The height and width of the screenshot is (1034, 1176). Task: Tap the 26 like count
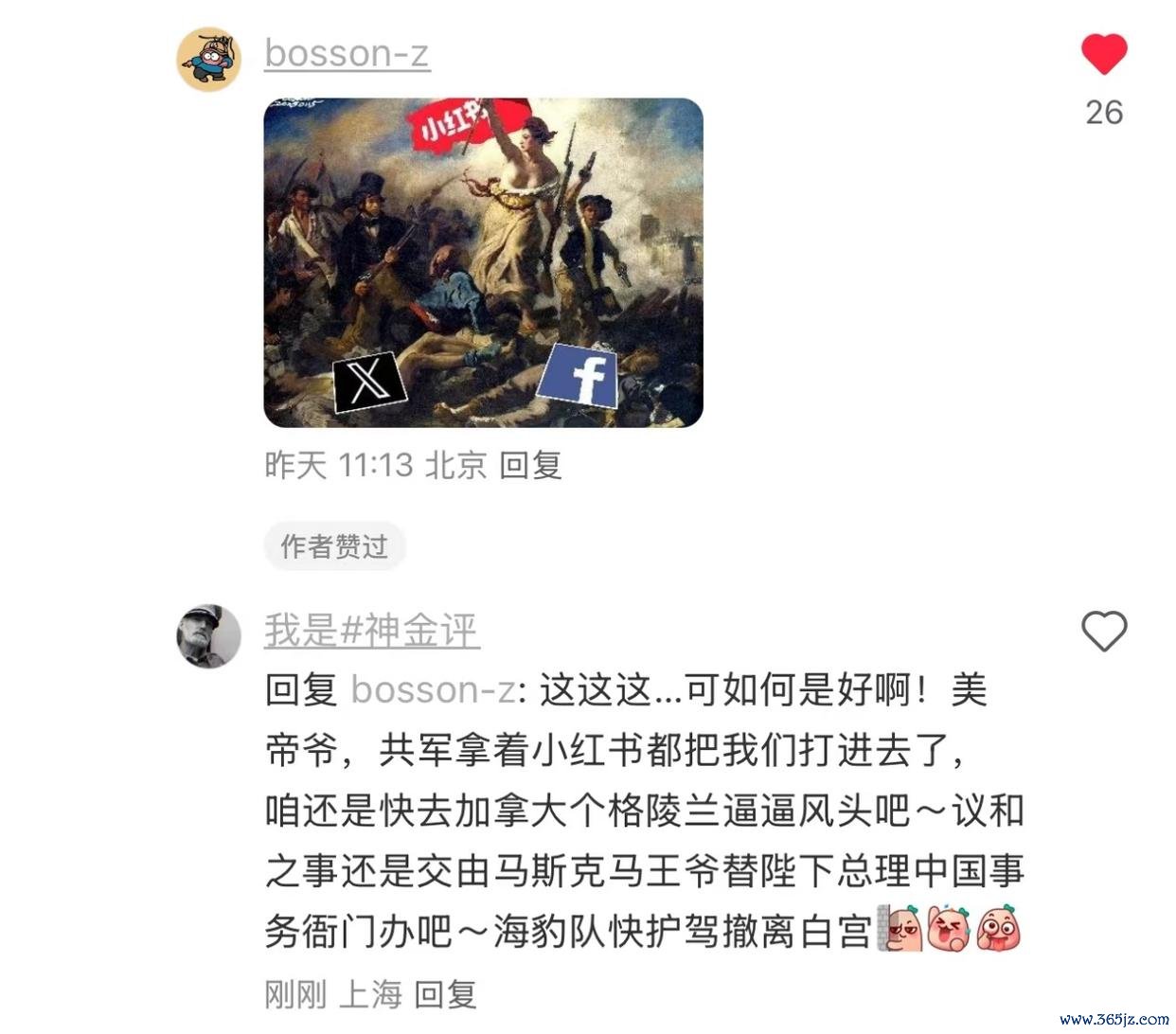point(1104,113)
